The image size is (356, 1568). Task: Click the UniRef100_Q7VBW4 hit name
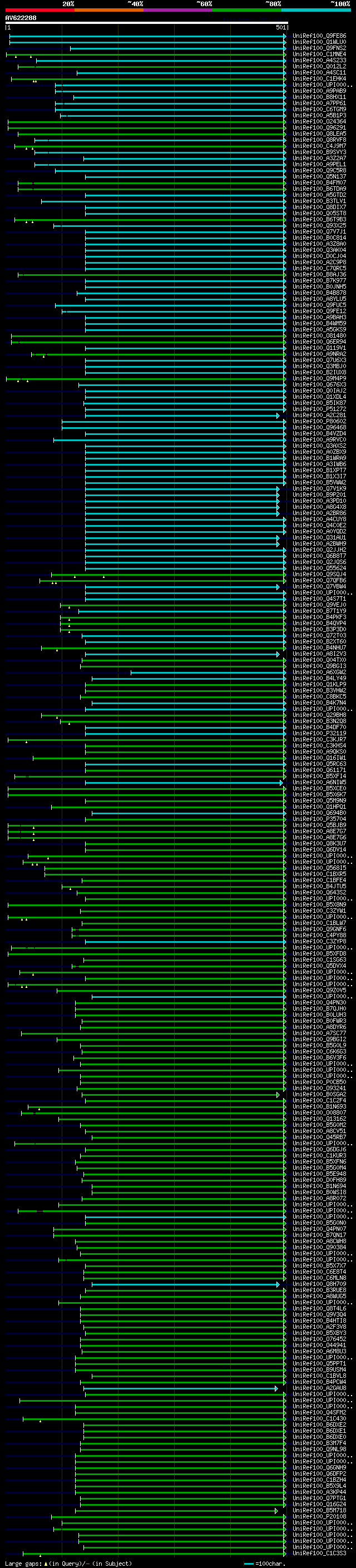point(319,586)
